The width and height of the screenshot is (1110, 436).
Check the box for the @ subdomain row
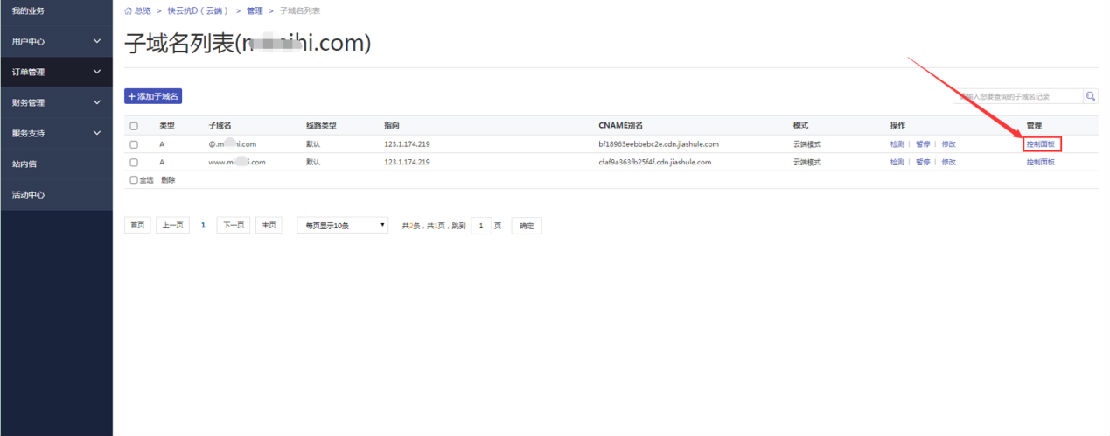133,144
